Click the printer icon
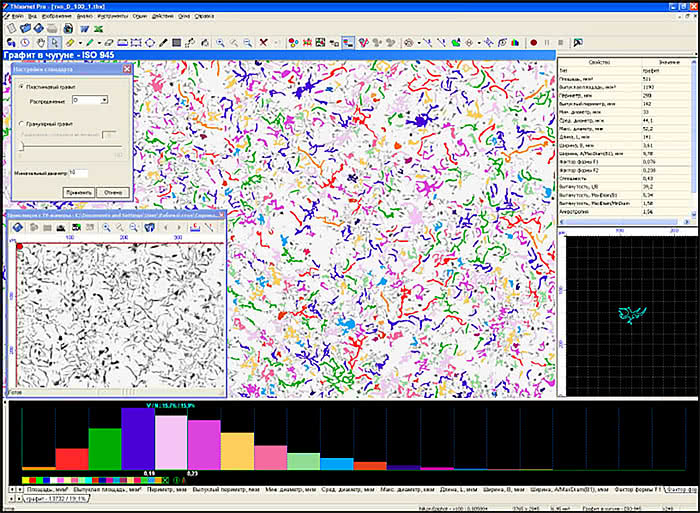The height and width of the screenshot is (513, 700). (x=52, y=29)
